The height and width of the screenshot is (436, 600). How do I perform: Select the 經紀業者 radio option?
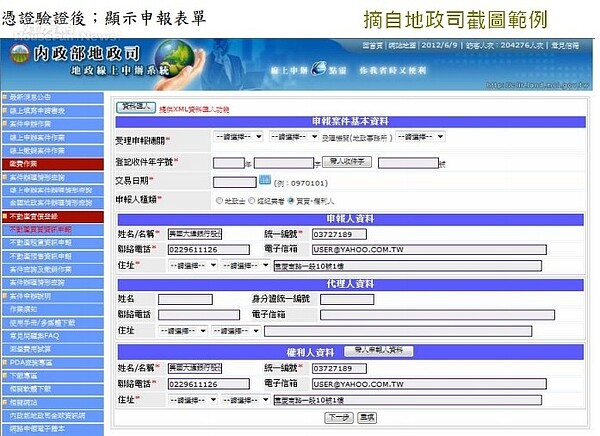[251, 201]
